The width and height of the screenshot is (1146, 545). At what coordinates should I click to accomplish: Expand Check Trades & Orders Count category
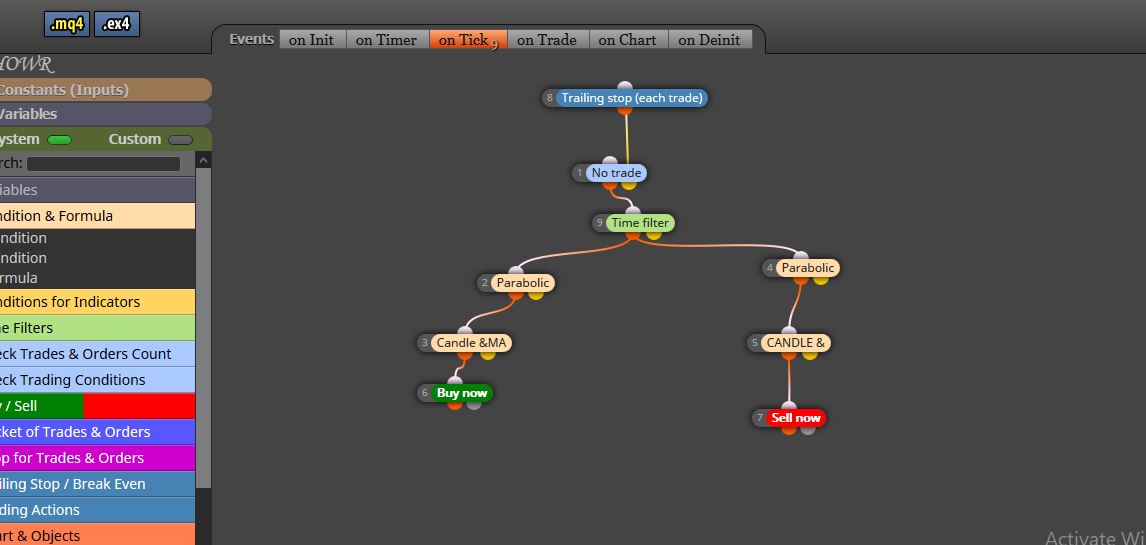click(x=97, y=354)
